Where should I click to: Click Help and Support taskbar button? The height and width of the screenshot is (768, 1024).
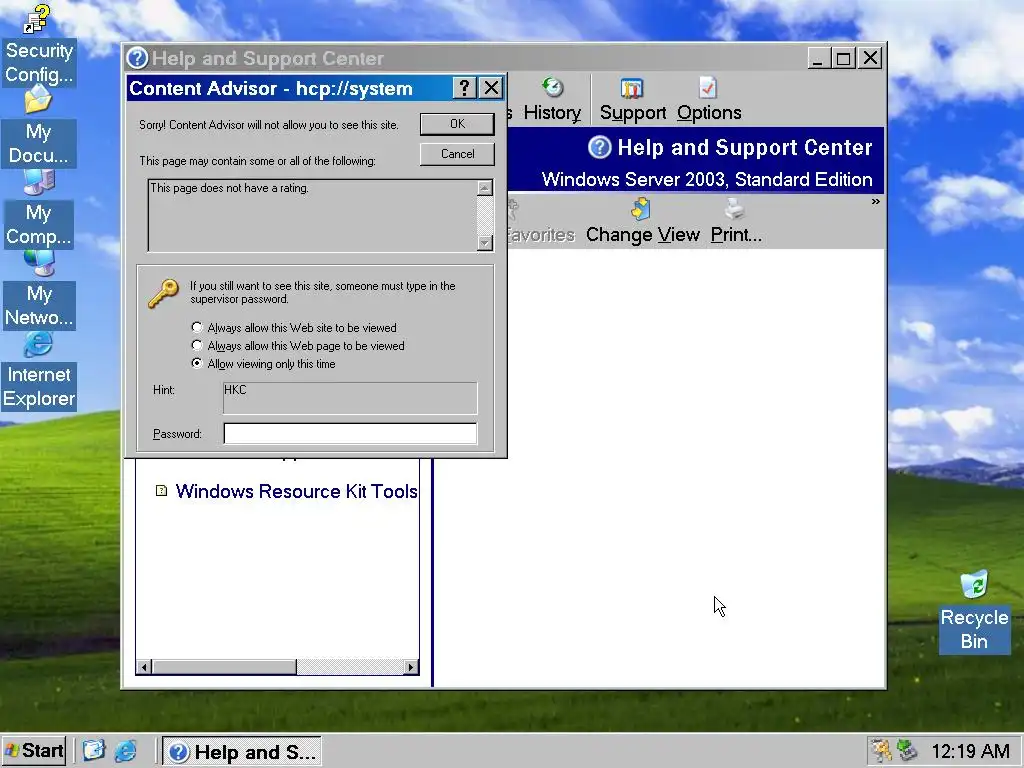coord(242,752)
